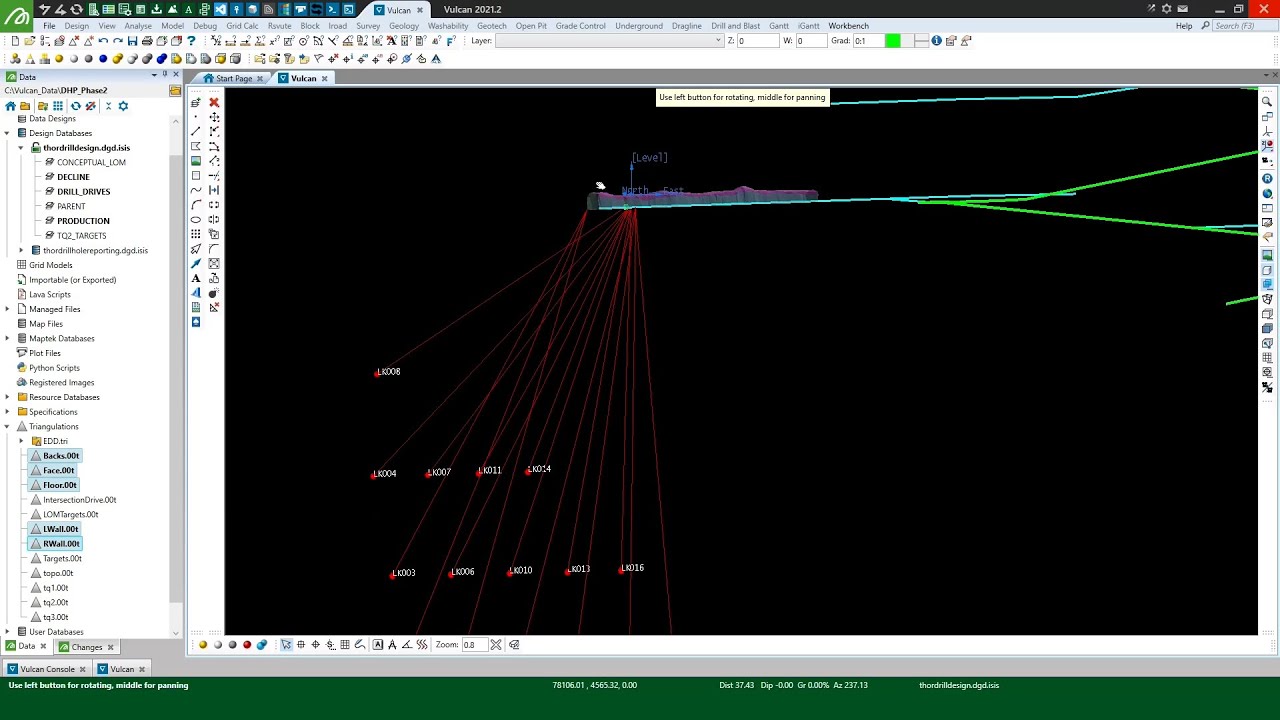The height and width of the screenshot is (720, 1280).
Task: Expand the Resource Databases node
Action: coord(7,397)
